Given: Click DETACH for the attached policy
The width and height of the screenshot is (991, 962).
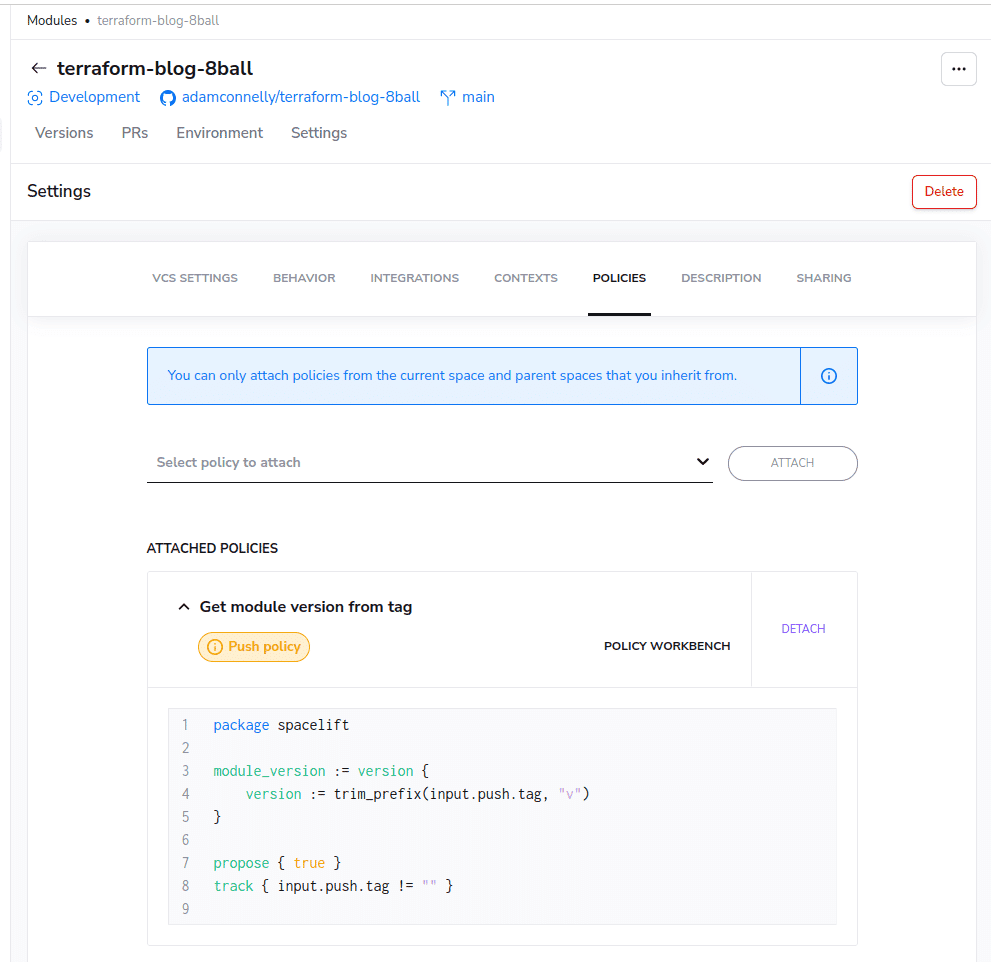Looking at the screenshot, I should coord(803,629).
